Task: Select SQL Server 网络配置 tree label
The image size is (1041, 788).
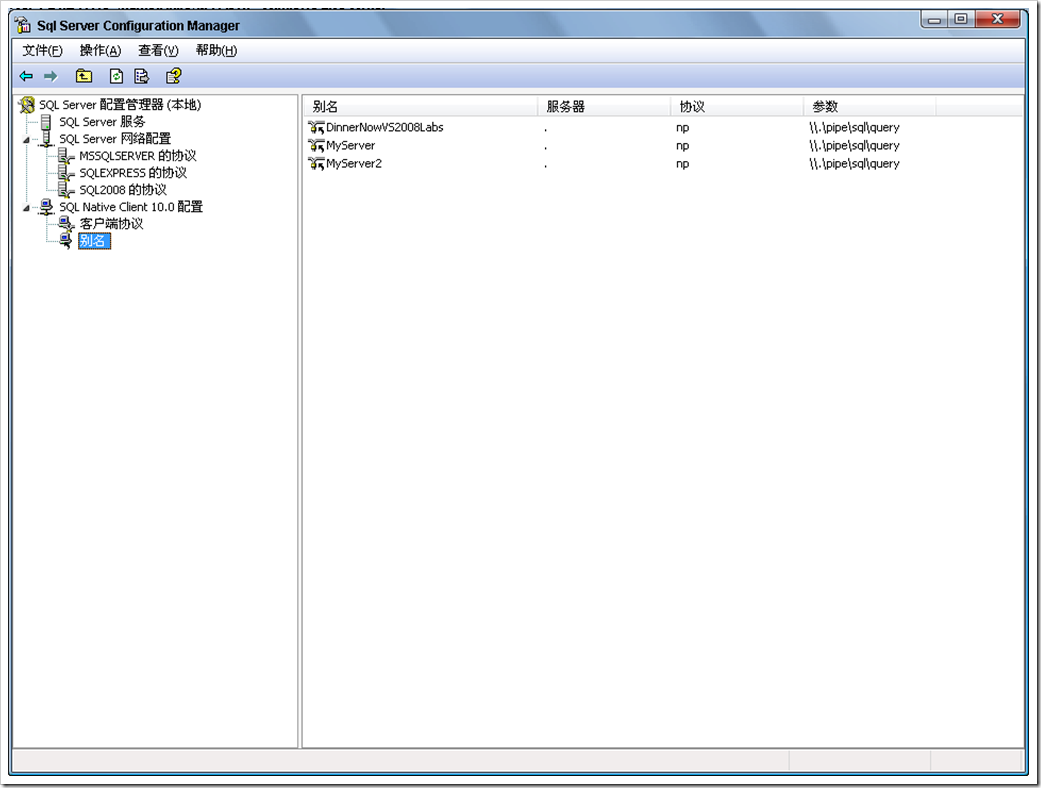Action: pos(115,139)
